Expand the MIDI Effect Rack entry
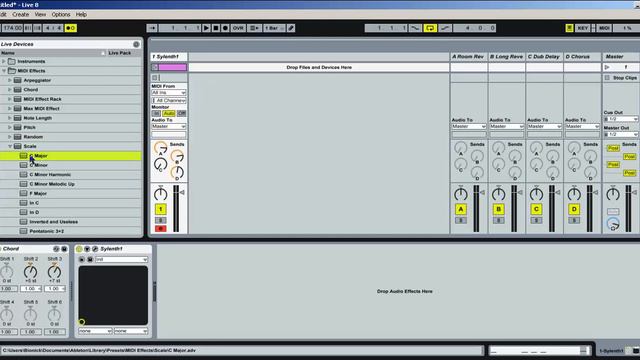 pyautogui.click(x=10, y=99)
